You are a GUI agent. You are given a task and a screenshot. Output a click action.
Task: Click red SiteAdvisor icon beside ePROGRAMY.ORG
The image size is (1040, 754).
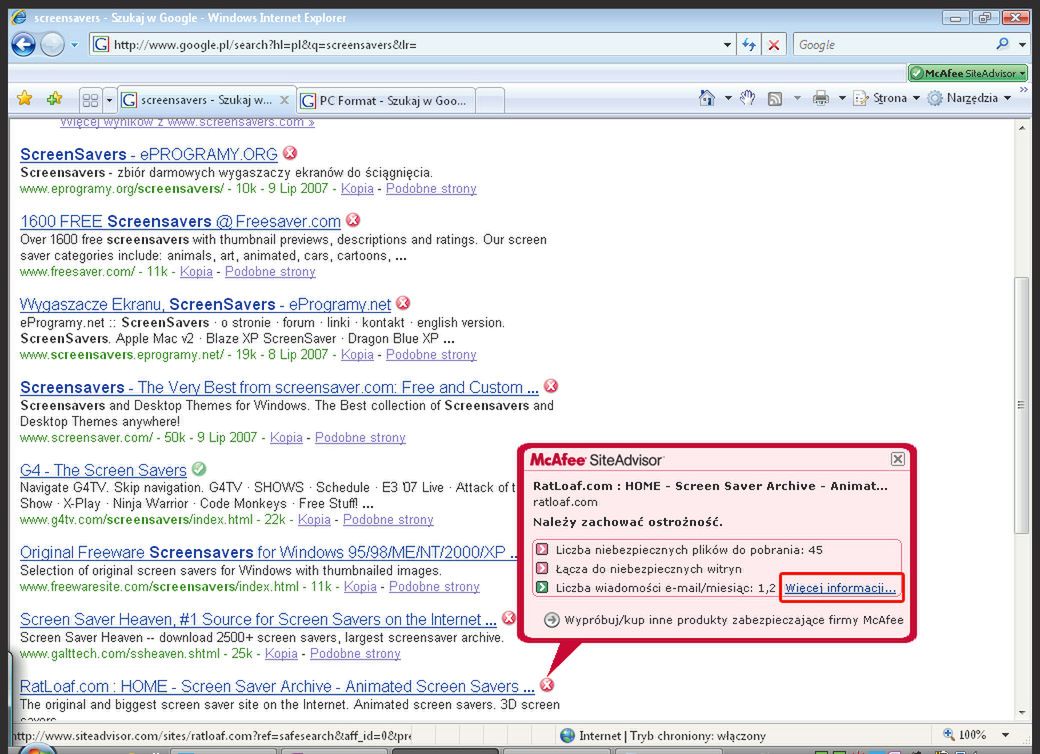[x=290, y=153]
